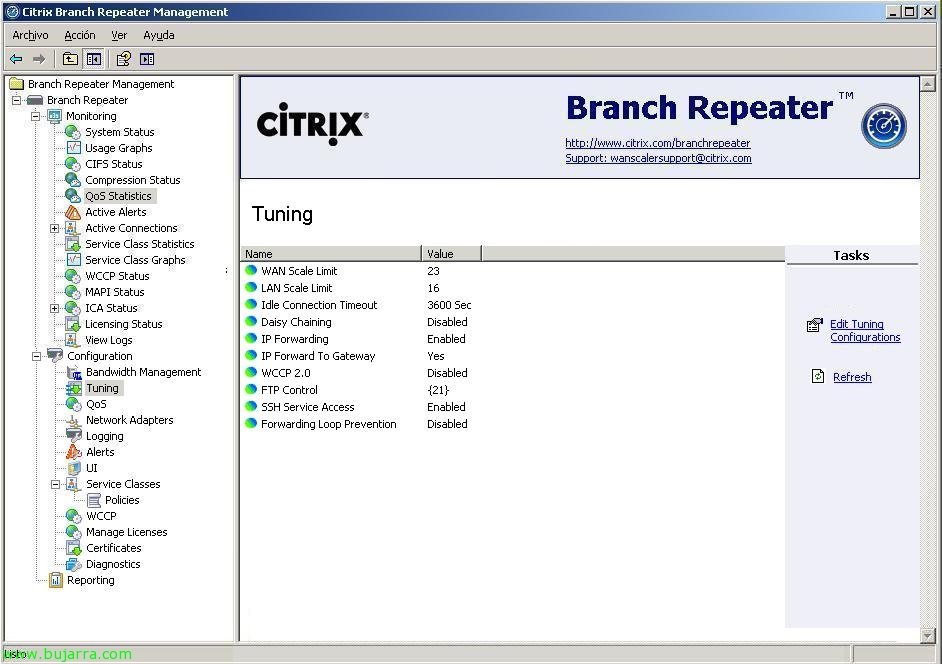Collapse the Service Classes node
This screenshot has width=942, height=664.
(x=55, y=484)
